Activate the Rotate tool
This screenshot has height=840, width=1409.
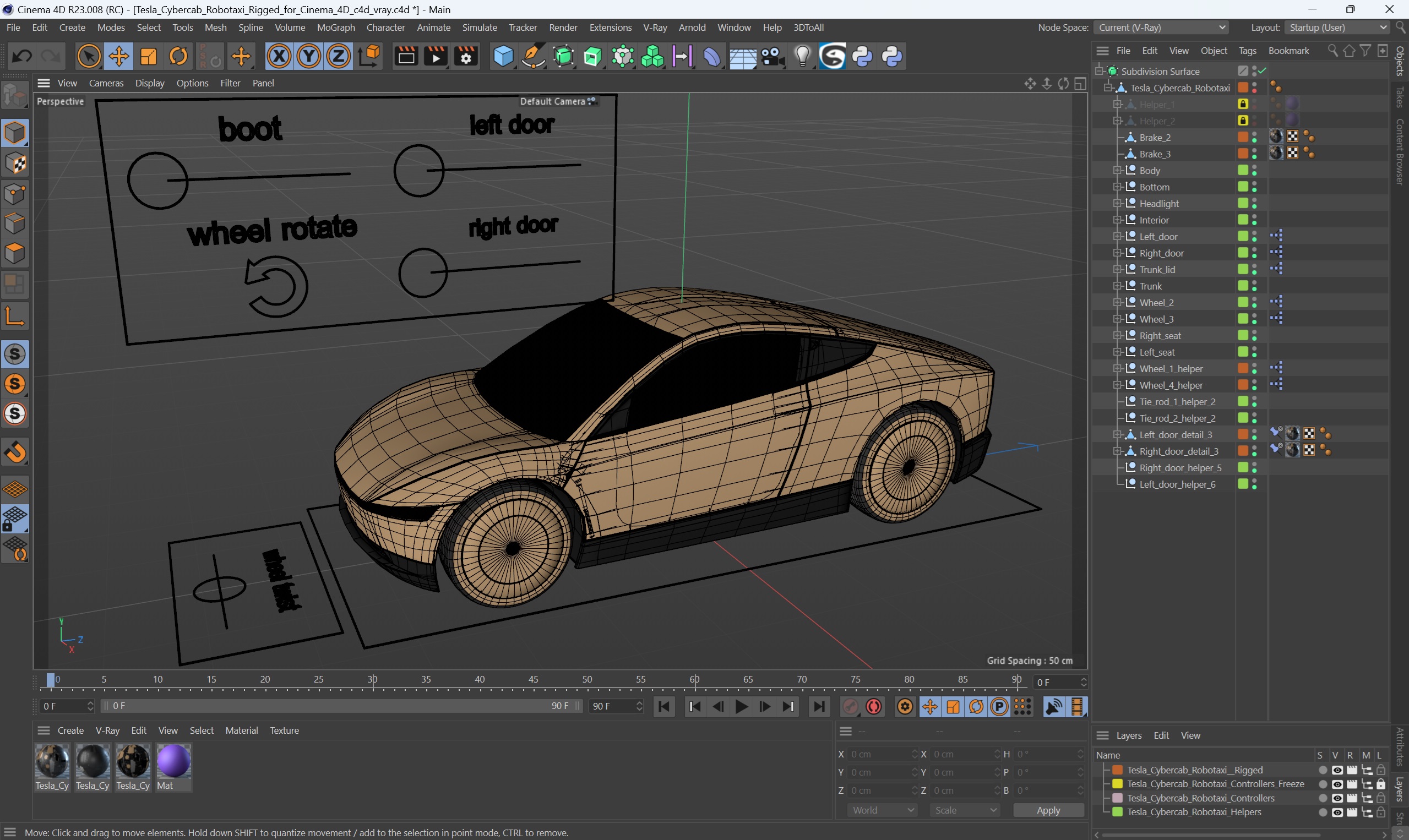(x=178, y=56)
